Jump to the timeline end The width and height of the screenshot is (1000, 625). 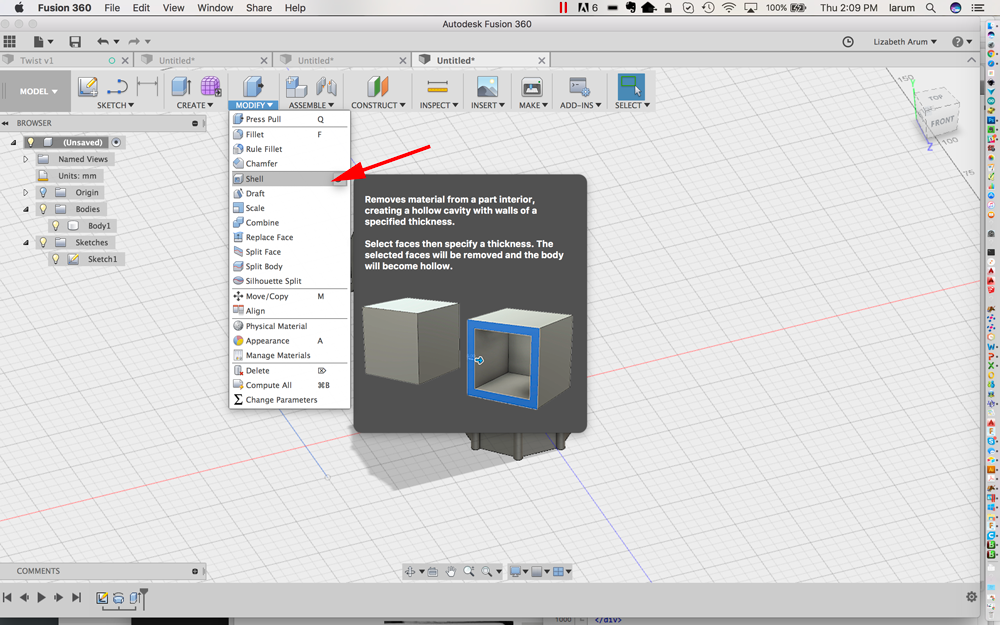click(x=77, y=597)
